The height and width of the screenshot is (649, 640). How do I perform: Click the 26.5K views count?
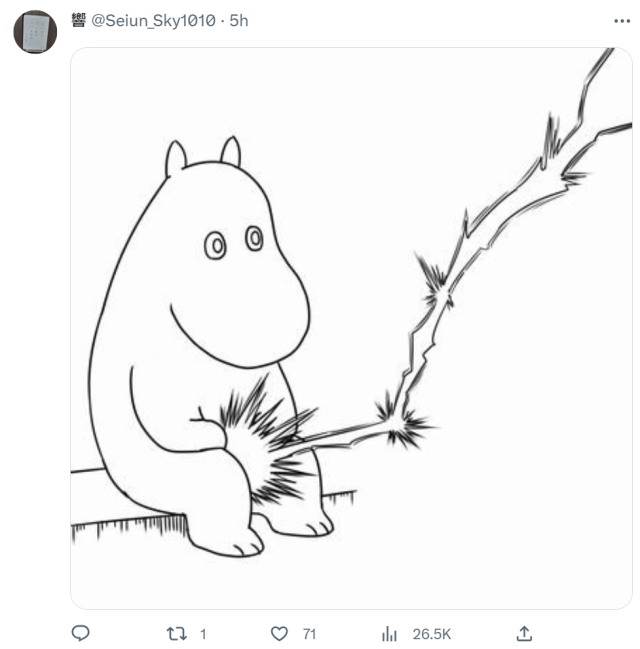pos(432,634)
